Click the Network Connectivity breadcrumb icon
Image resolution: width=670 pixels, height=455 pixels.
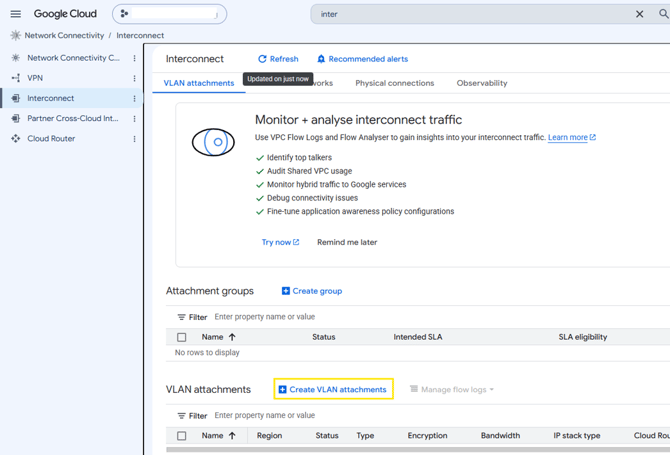(15, 35)
